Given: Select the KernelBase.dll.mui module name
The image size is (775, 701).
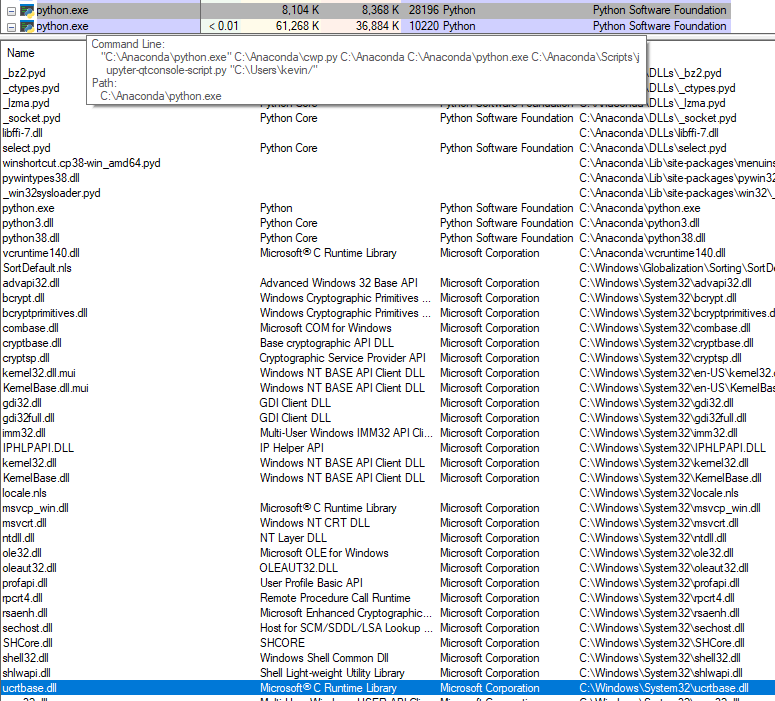Looking at the screenshot, I should 45,388.
